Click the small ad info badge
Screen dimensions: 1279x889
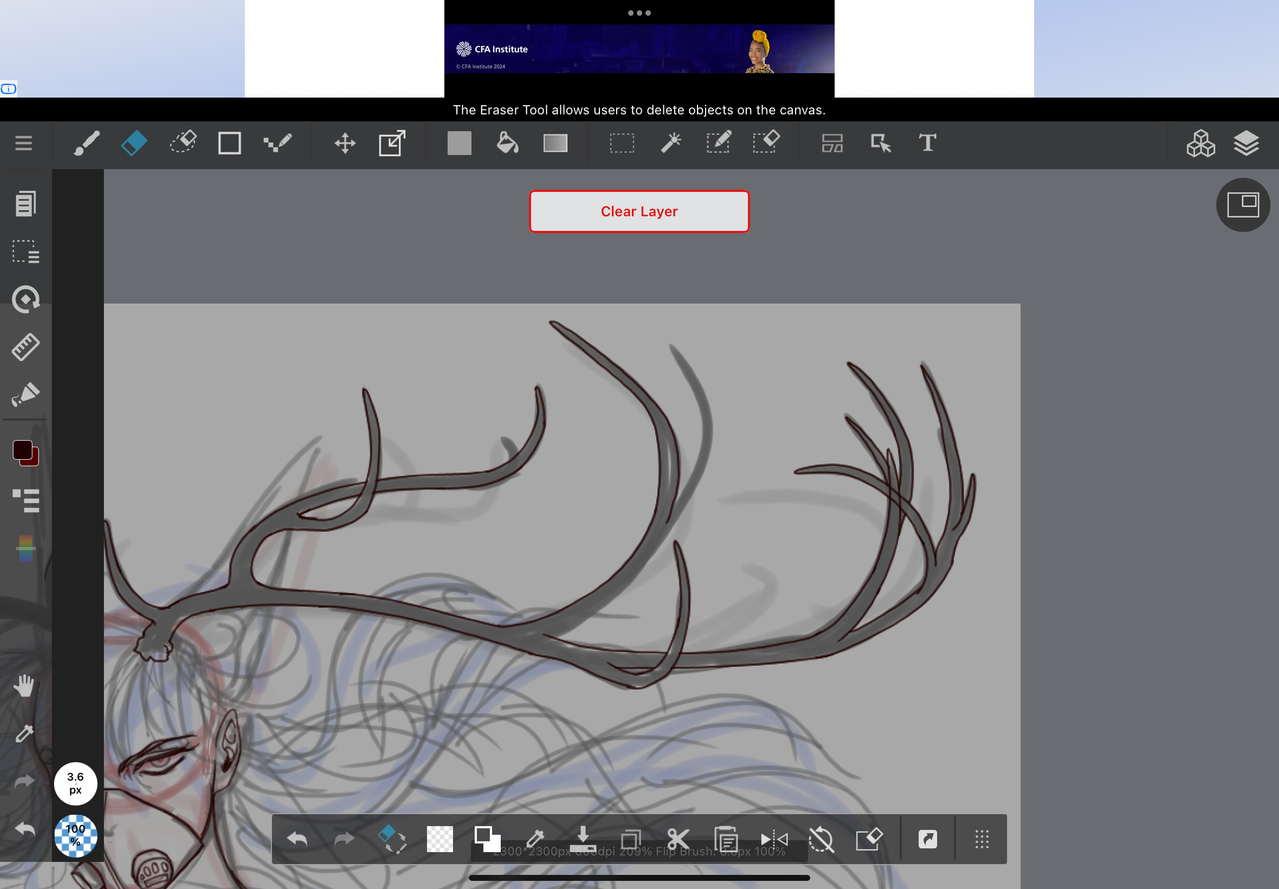(x=8, y=89)
